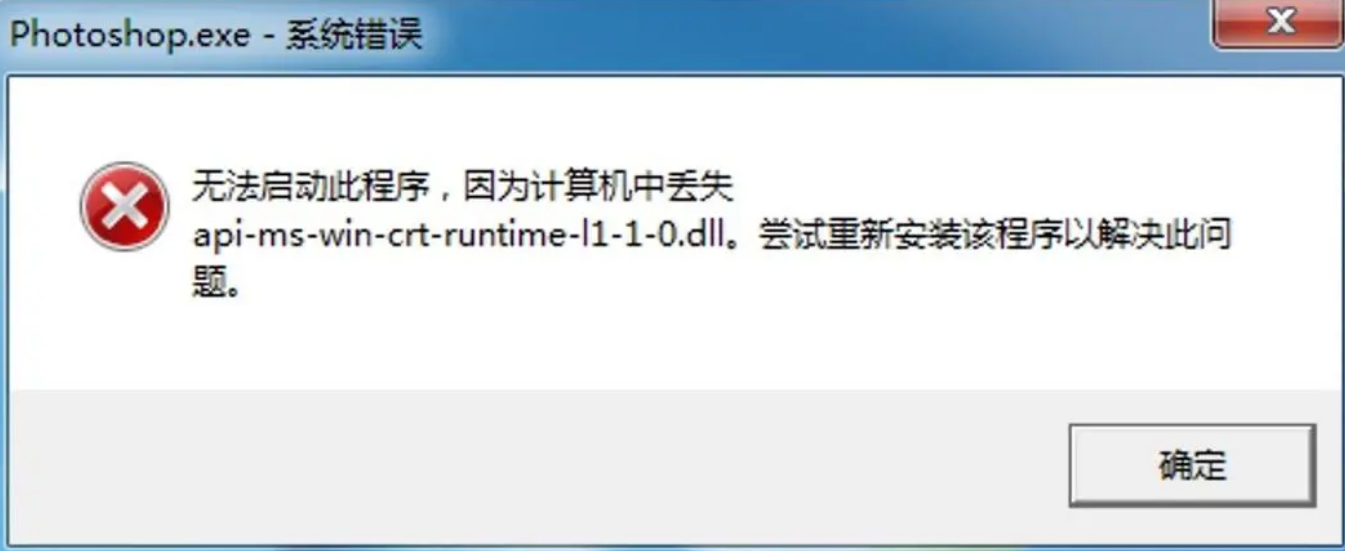Screen dimensions: 1345x551
Task: Click the red error icon
Action: (x=124, y=206)
